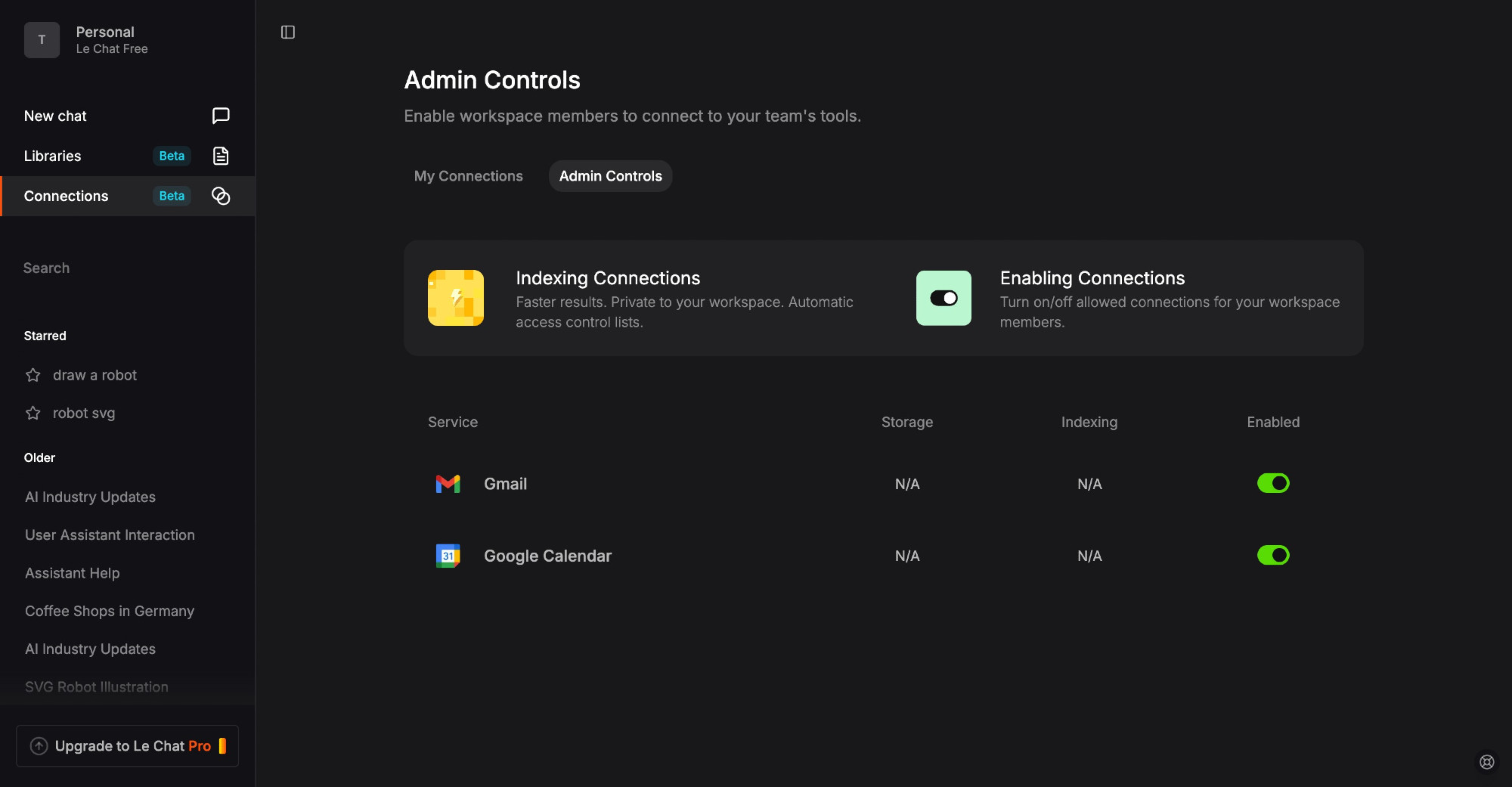The width and height of the screenshot is (1512, 787).
Task: Click the workspace avatar T
Action: pos(42,40)
